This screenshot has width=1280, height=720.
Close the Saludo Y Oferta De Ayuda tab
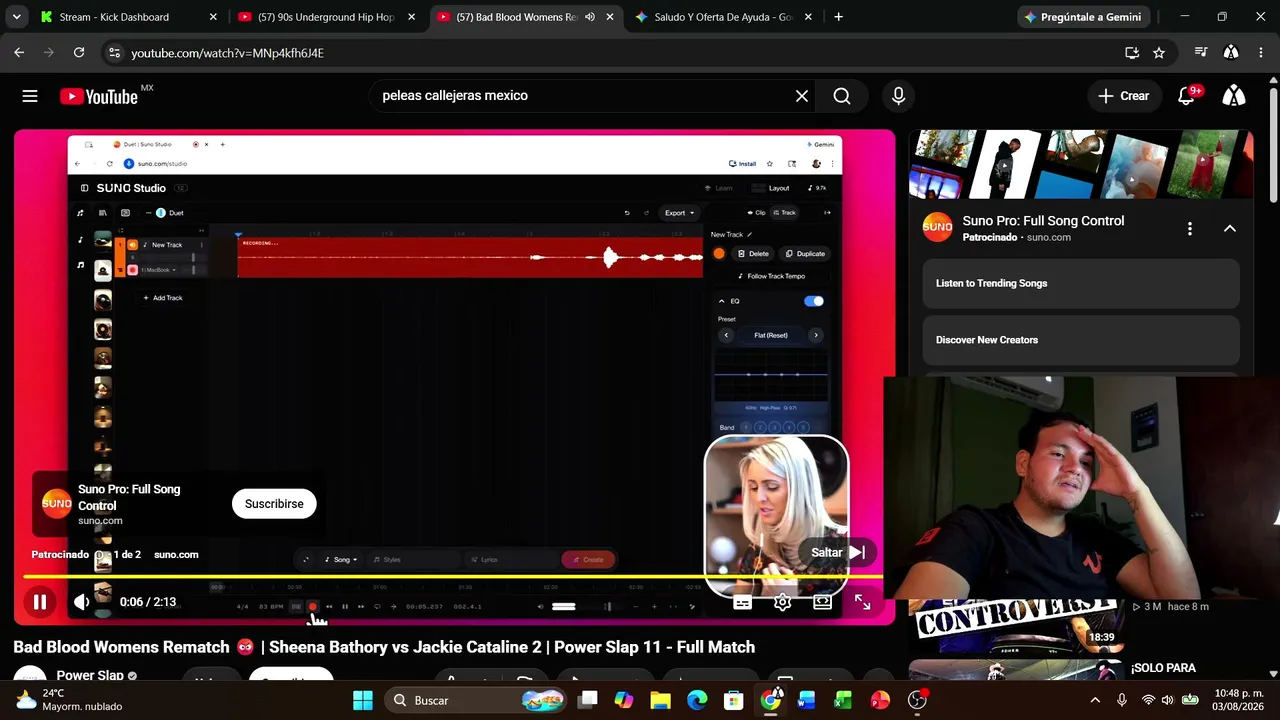coord(807,17)
